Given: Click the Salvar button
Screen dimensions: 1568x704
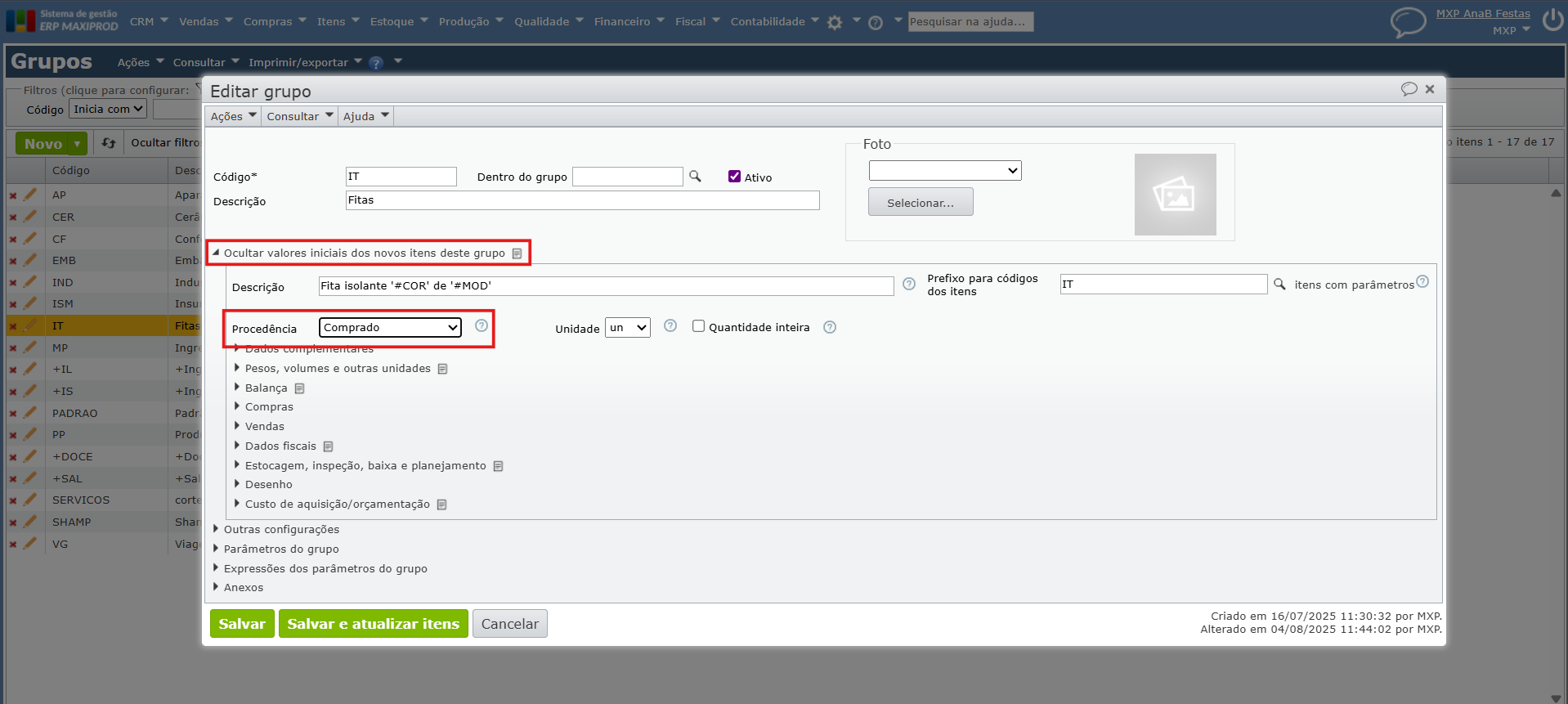Looking at the screenshot, I should 242,624.
